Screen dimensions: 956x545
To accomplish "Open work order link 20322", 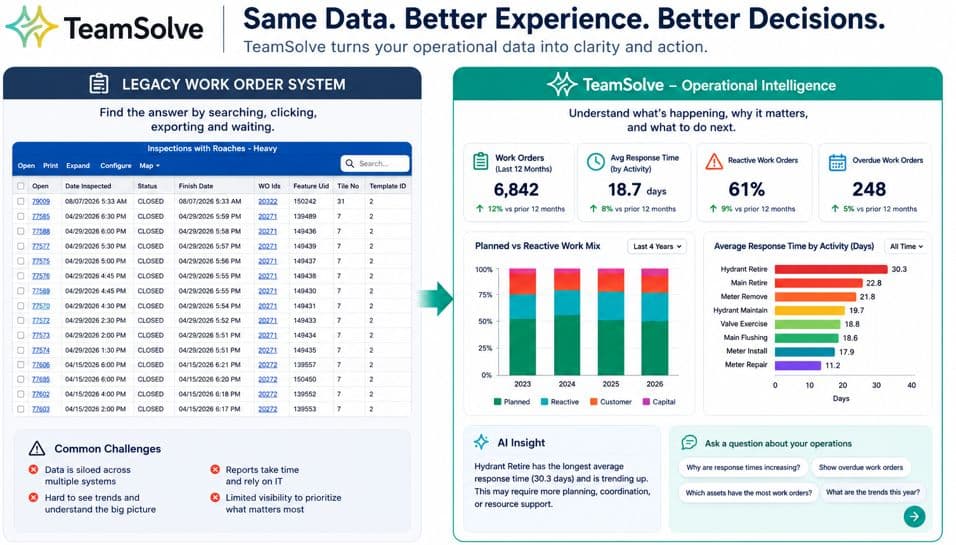I will pos(268,201).
